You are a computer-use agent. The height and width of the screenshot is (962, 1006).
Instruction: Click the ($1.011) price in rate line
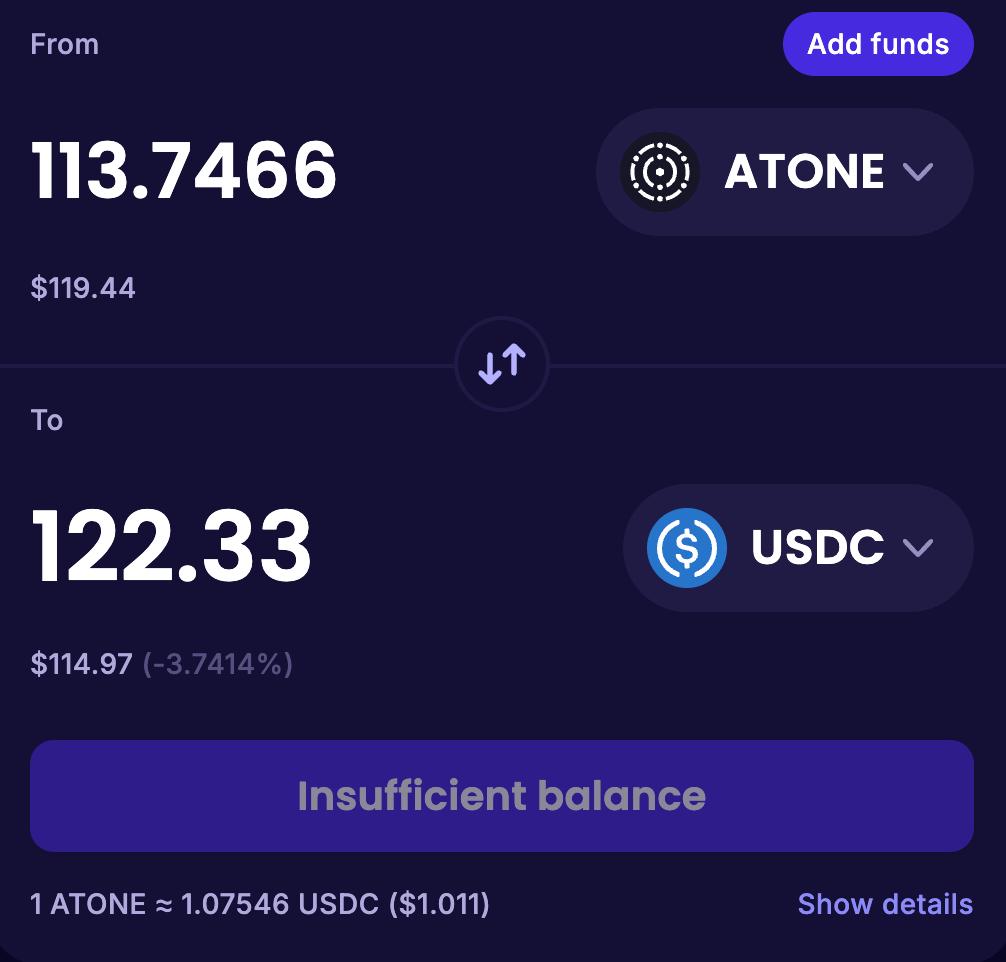438,904
